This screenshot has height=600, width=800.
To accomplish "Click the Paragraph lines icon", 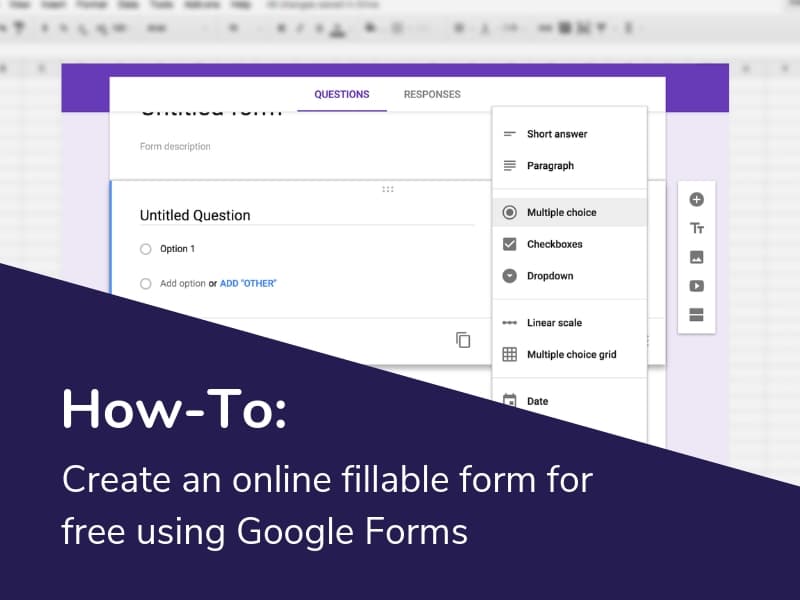I will pyautogui.click(x=510, y=166).
